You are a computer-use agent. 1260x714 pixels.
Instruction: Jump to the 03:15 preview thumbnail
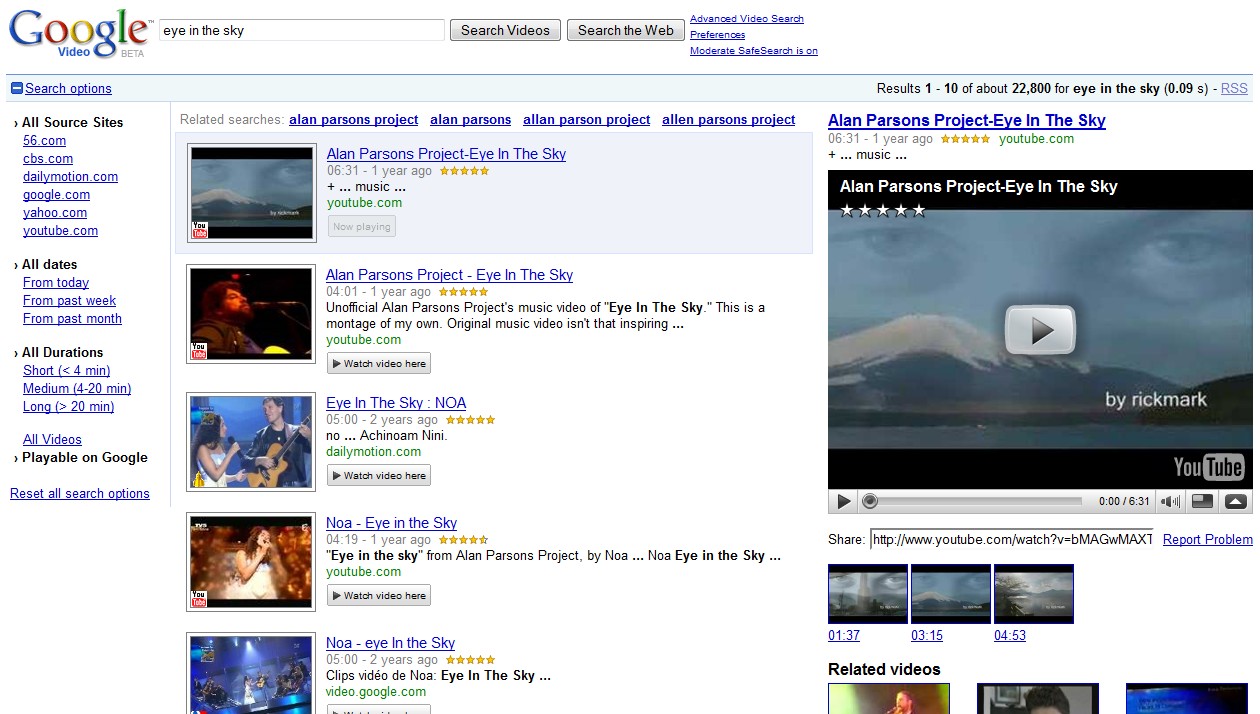(x=951, y=594)
